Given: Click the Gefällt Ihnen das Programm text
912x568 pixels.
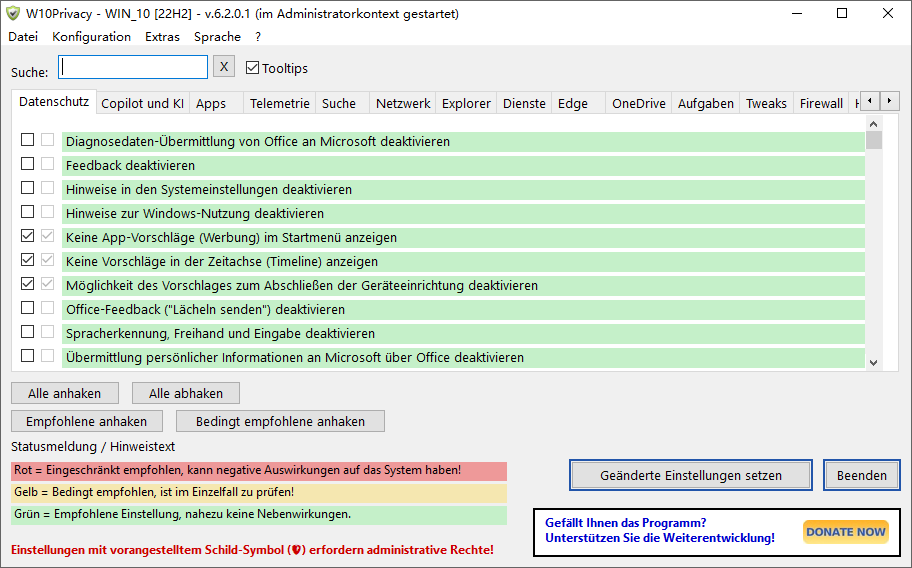Looking at the screenshot, I should coord(626,523).
